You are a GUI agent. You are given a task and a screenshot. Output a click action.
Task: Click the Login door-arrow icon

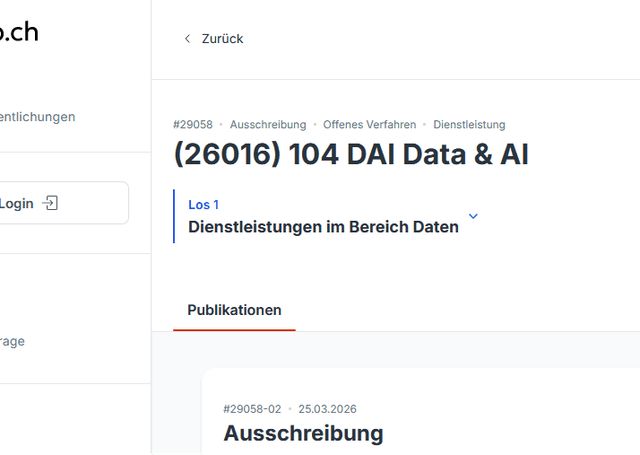click(x=51, y=203)
